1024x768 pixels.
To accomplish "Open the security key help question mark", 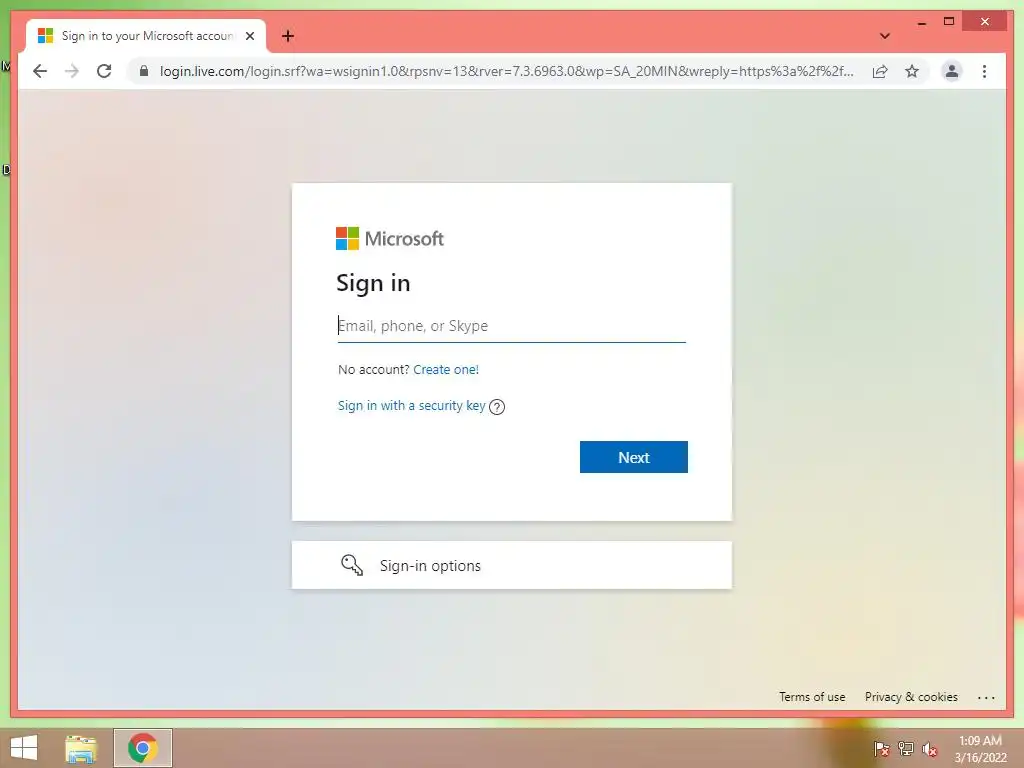I will click(497, 407).
